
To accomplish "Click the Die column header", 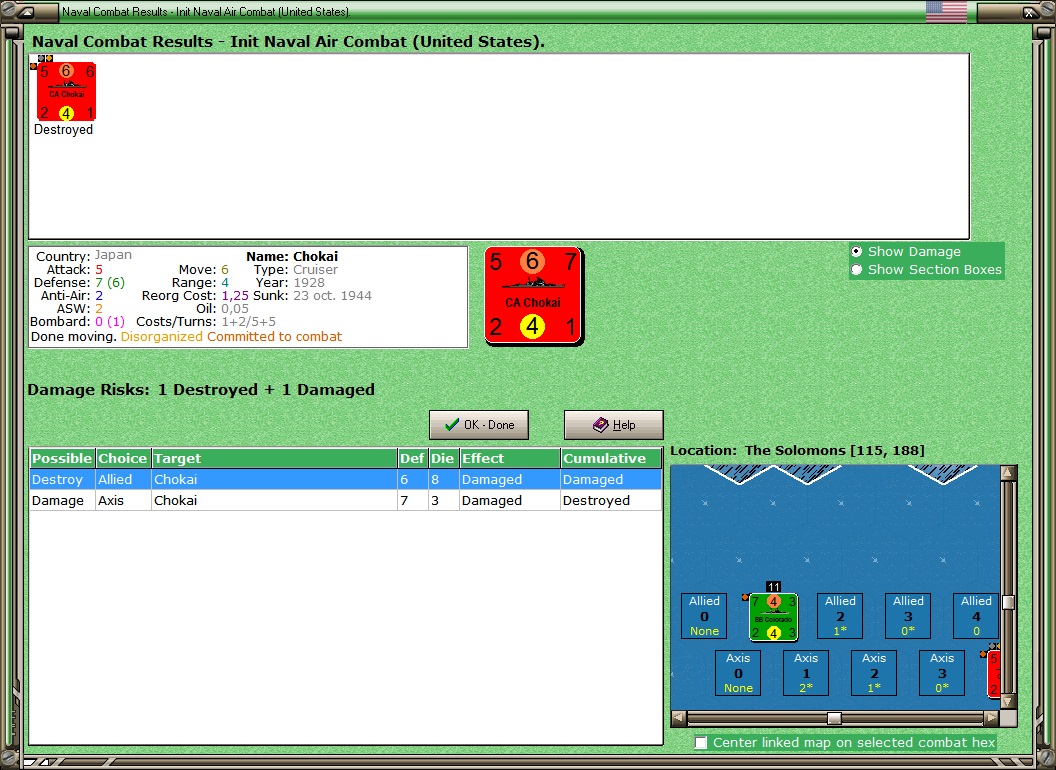I will [x=442, y=458].
